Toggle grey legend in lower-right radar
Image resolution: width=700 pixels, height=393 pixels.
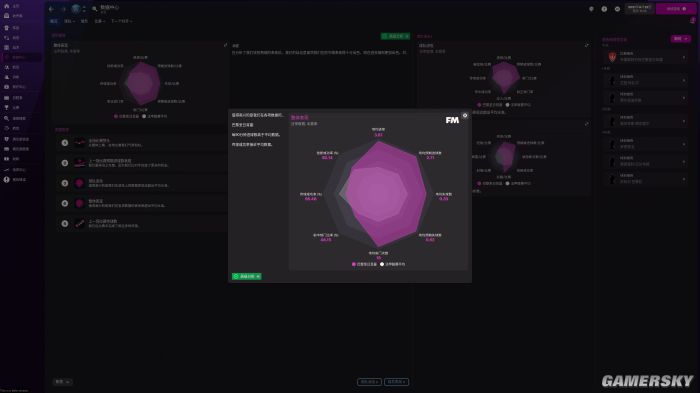click(518, 183)
